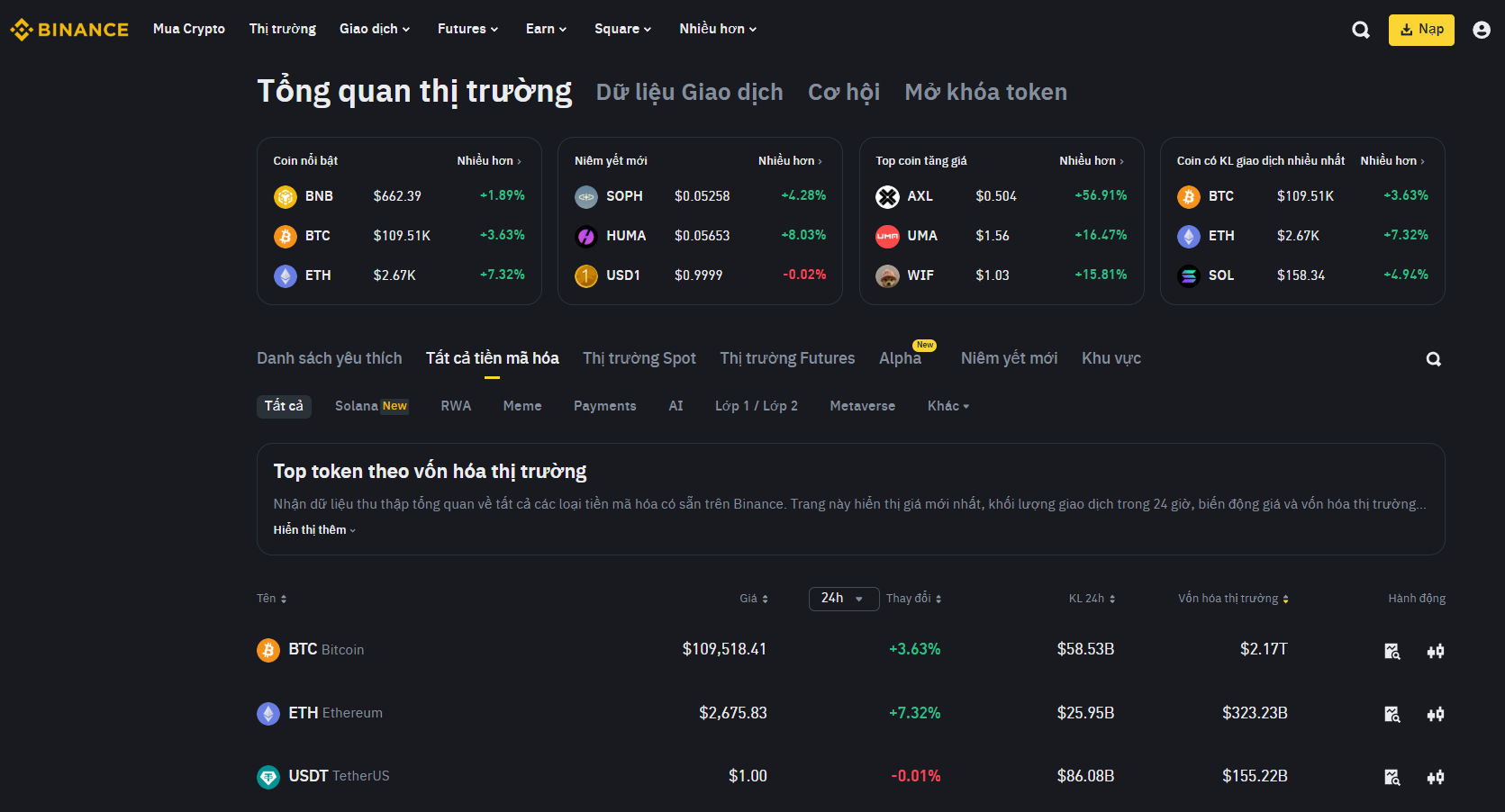Search the coin list with magnifier icon

pos(1434,359)
